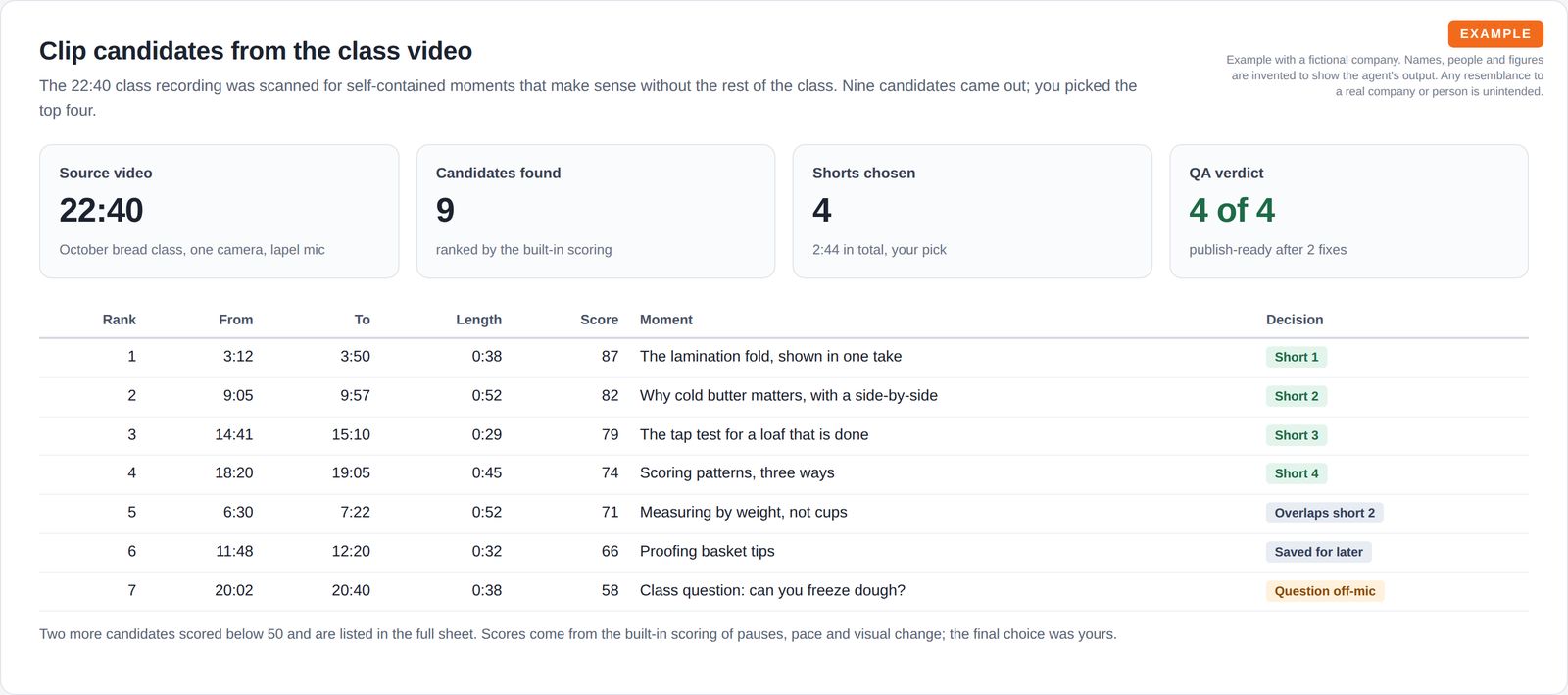Click the To column header
The width and height of the screenshot is (1568, 695).
click(363, 320)
